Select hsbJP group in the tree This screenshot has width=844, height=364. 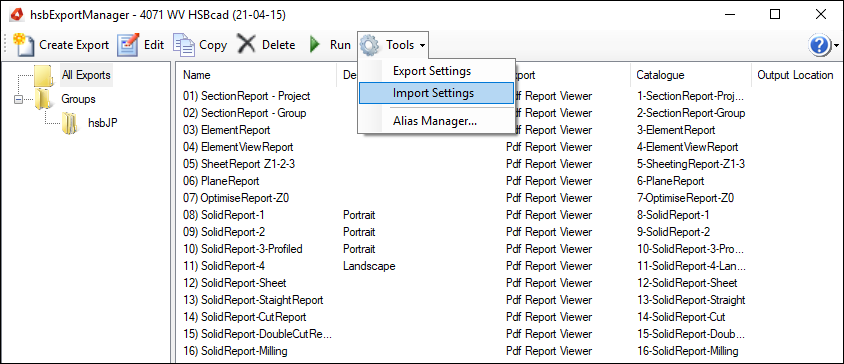[103, 123]
